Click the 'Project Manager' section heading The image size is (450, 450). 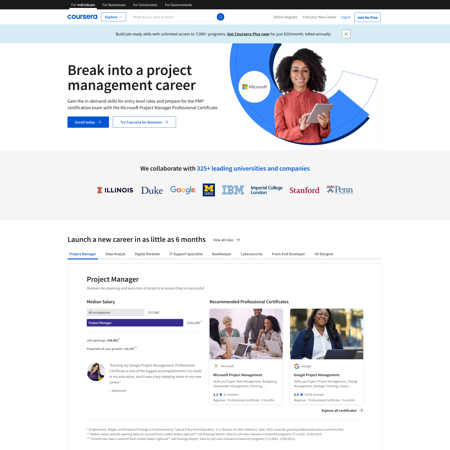[x=113, y=279]
